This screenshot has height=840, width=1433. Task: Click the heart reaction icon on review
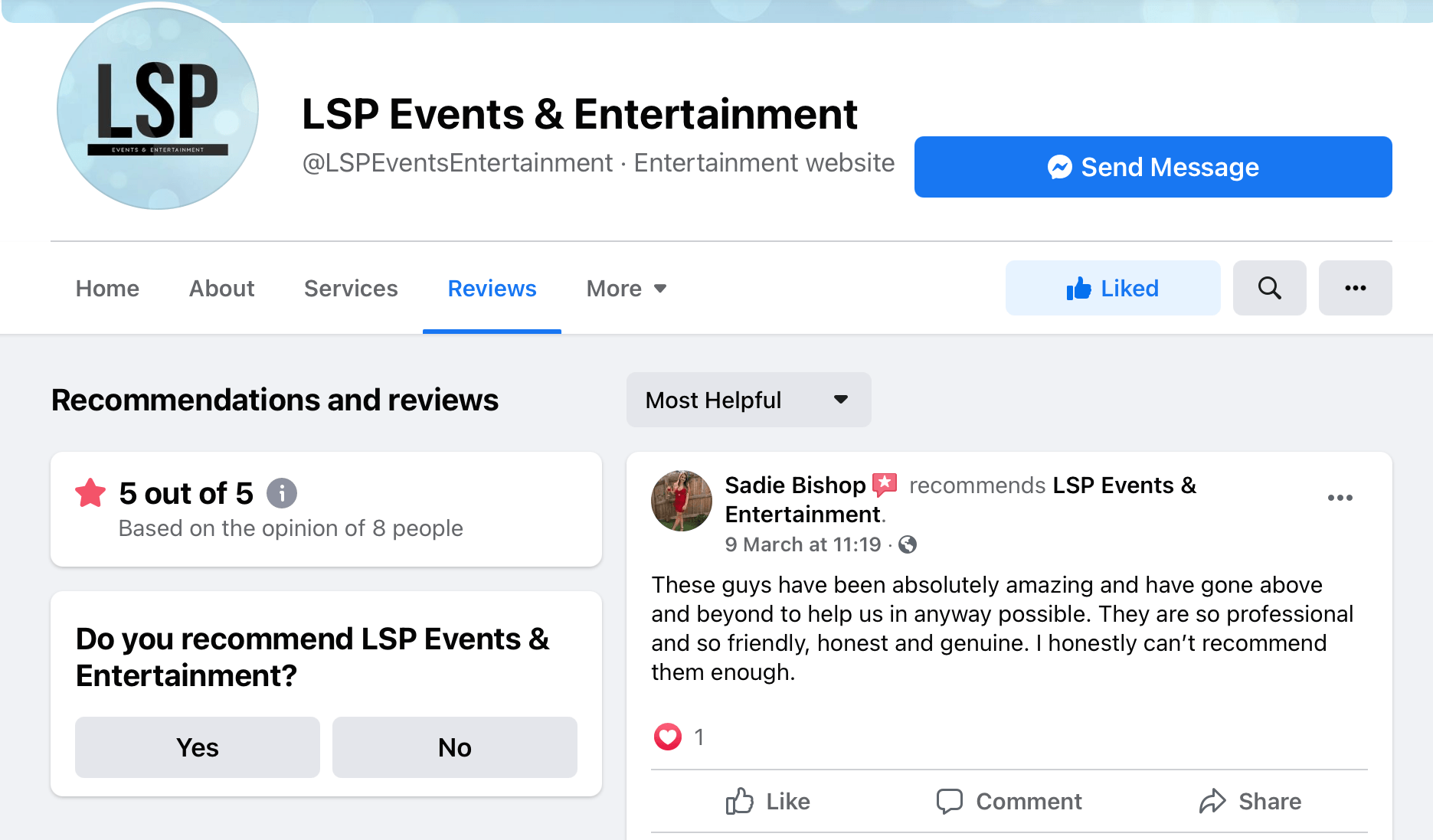[x=667, y=737]
